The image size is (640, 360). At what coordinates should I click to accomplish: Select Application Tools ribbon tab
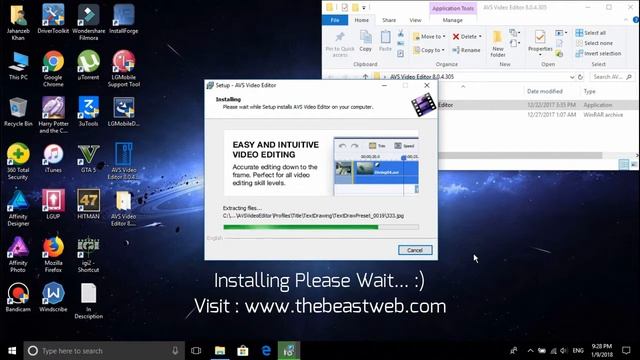point(453,8)
